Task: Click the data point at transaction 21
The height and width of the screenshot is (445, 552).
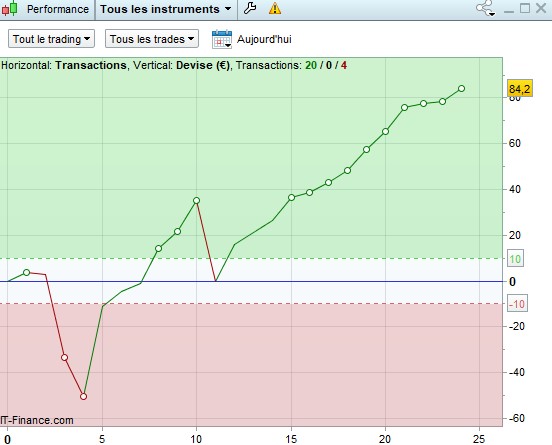Action: click(x=404, y=107)
